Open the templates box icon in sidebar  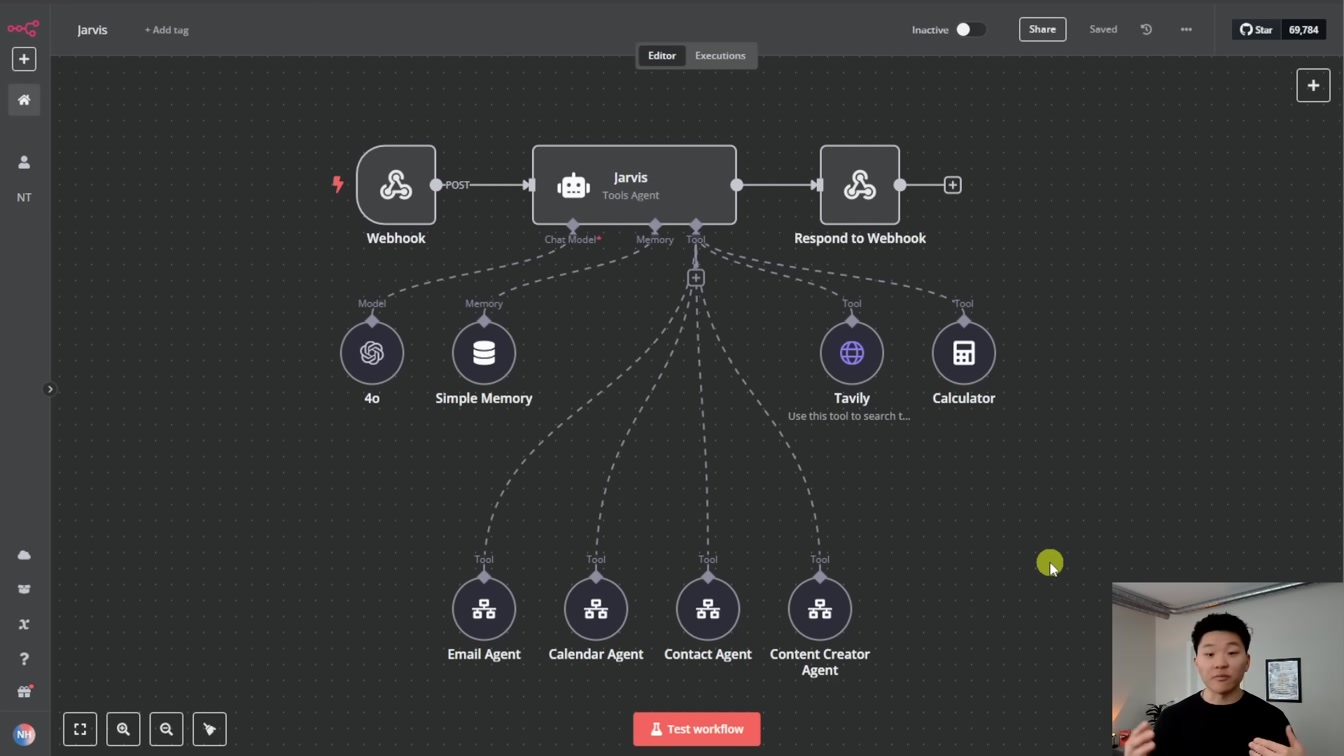24,589
